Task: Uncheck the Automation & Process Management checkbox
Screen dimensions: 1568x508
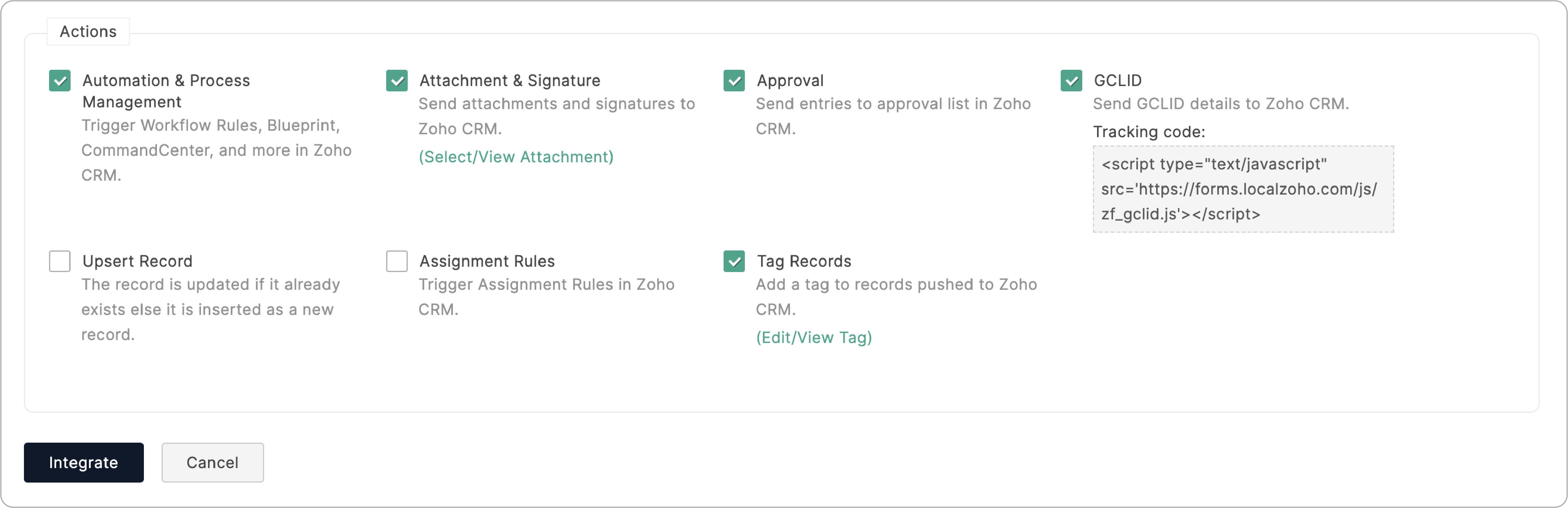Action: (60, 80)
